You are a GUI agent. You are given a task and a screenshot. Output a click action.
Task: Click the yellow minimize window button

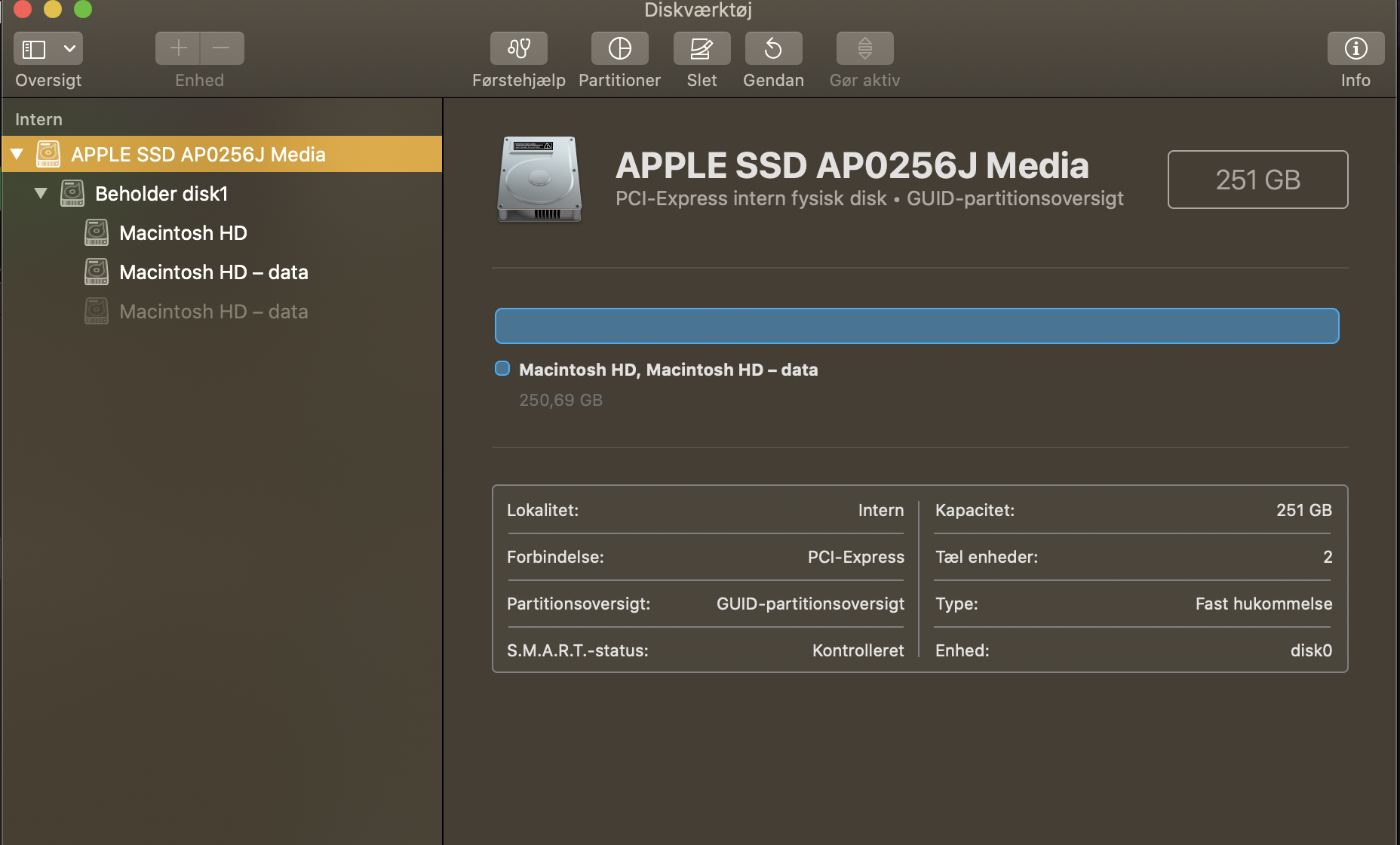click(x=53, y=9)
